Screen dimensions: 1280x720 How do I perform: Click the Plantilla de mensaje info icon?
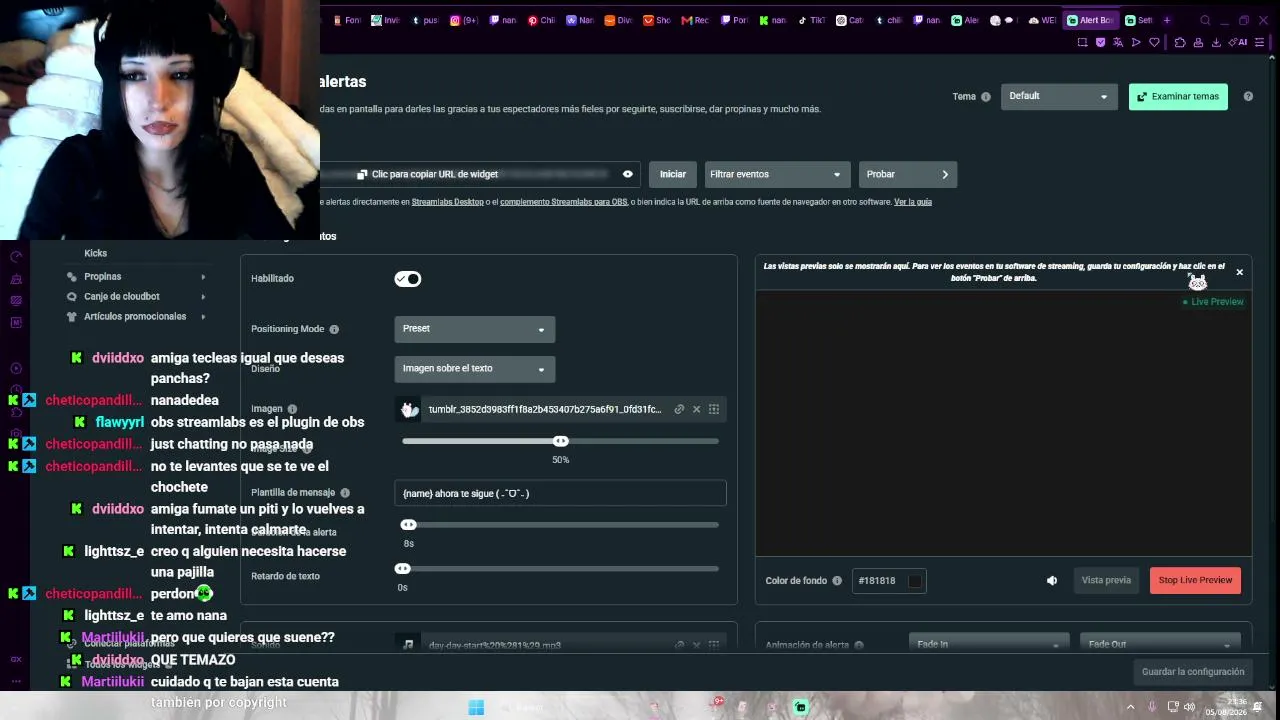(345, 493)
